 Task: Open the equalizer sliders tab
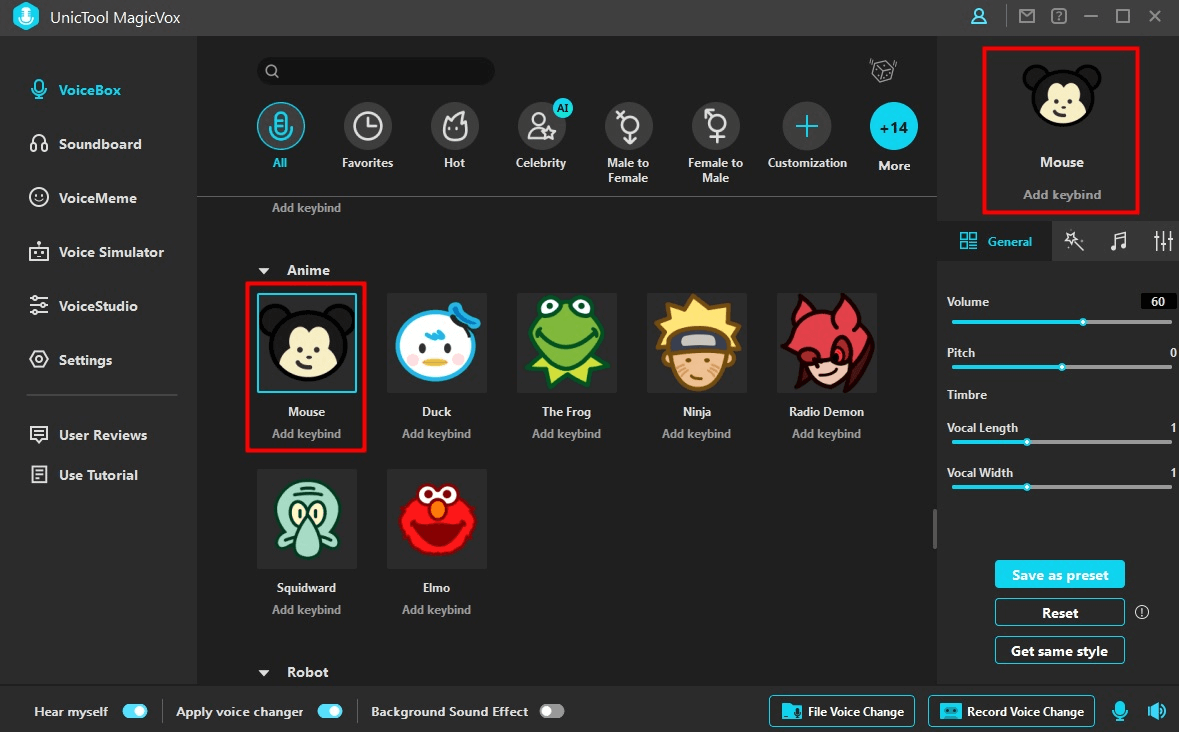pyautogui.click(x=1162, y=241)
